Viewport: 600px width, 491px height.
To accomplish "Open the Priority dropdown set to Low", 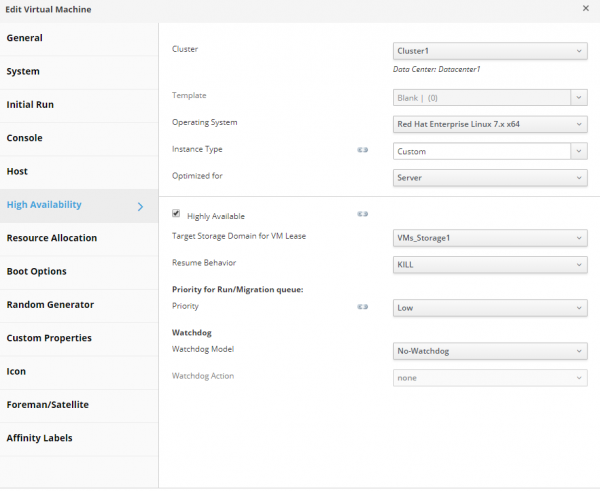I will (x=489, y=308).
